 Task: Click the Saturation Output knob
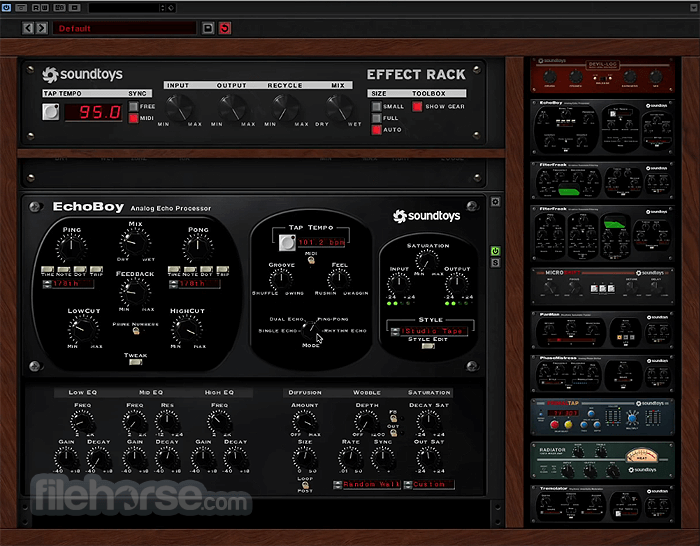pyautogui.click(x=457, y=283)
